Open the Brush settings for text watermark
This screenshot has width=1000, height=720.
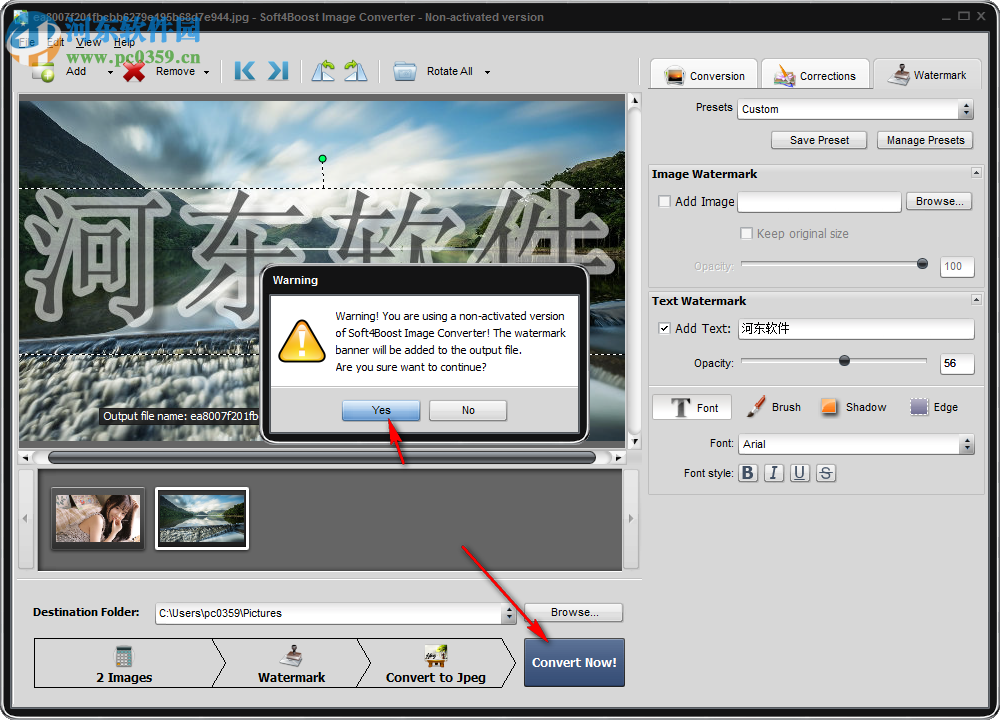[x=773, y=407]
